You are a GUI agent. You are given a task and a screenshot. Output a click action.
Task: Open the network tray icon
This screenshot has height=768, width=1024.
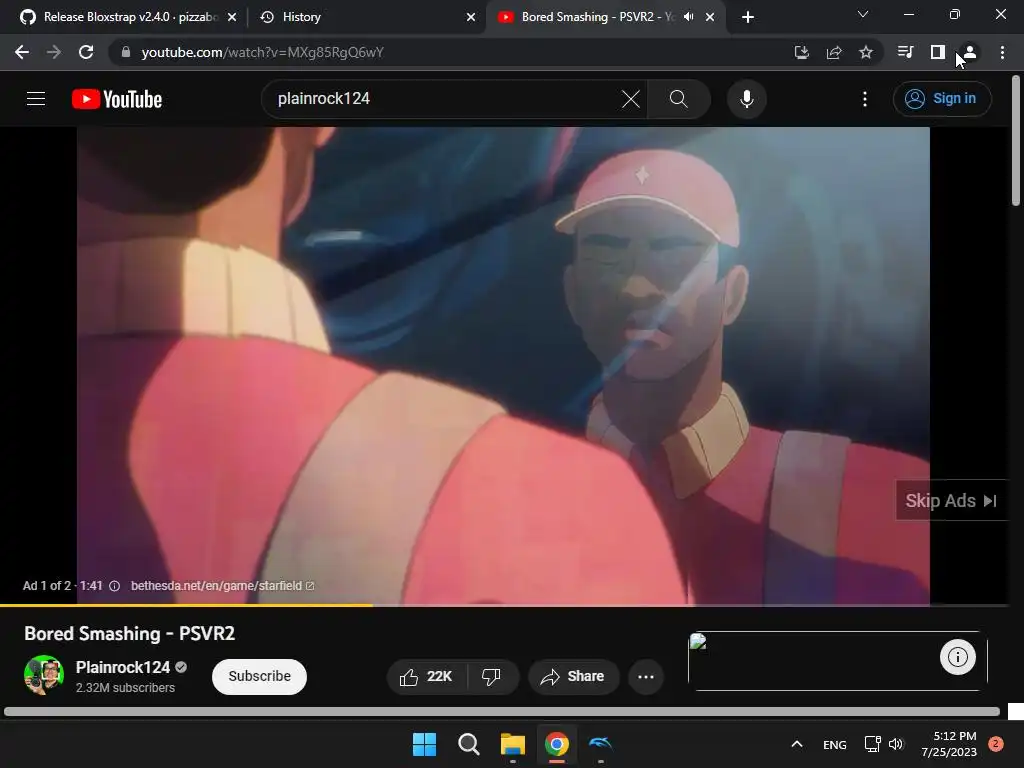tap(872, 744)
